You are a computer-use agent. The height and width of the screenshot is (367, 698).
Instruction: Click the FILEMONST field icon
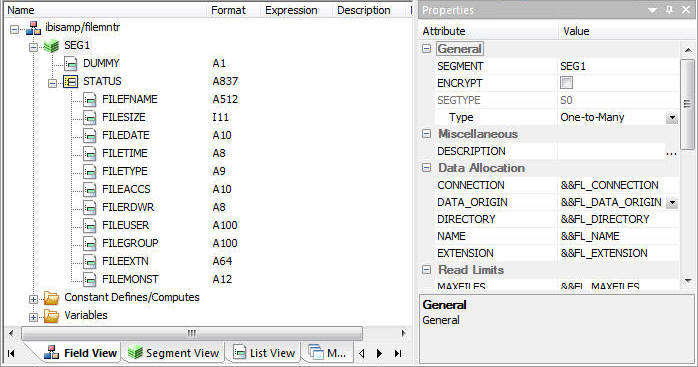point(89,280)
